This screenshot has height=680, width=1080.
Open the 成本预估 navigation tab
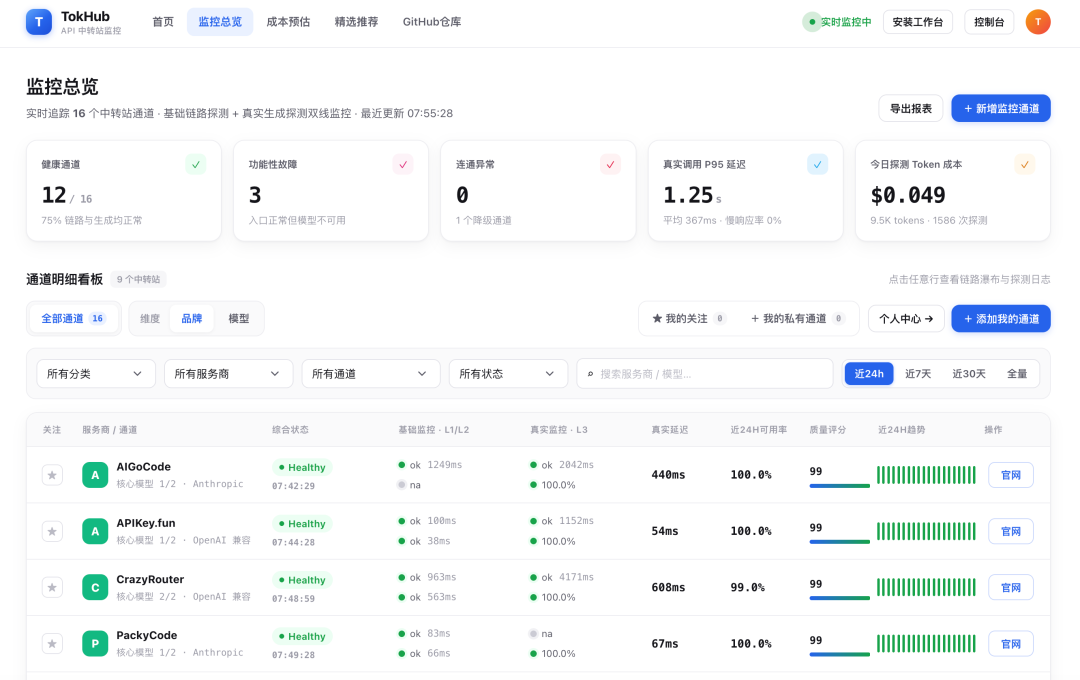pyautogui.click(x=288, y=22)
